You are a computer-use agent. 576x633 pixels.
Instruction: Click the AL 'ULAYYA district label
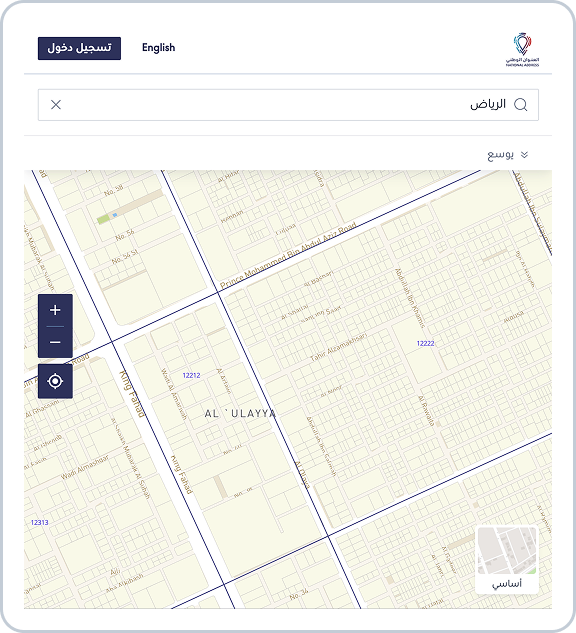tap(240, 414)
